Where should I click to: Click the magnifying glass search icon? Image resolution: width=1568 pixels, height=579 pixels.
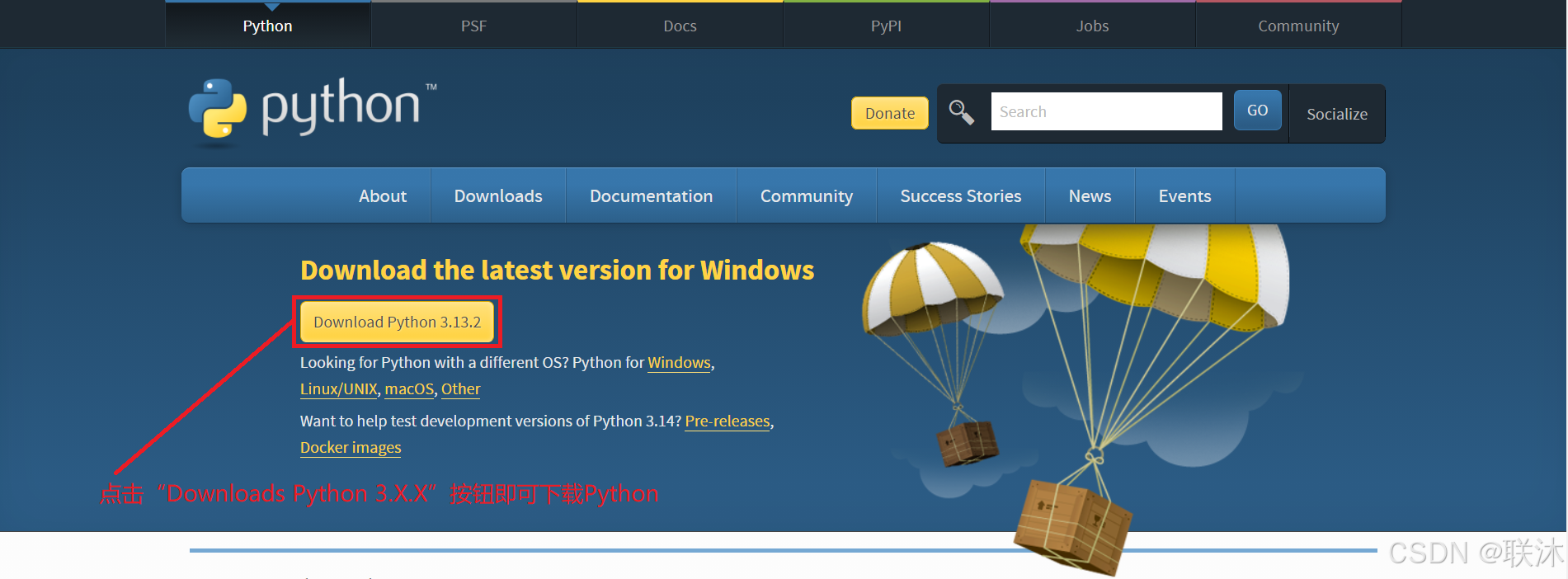(x=962, y=112)
